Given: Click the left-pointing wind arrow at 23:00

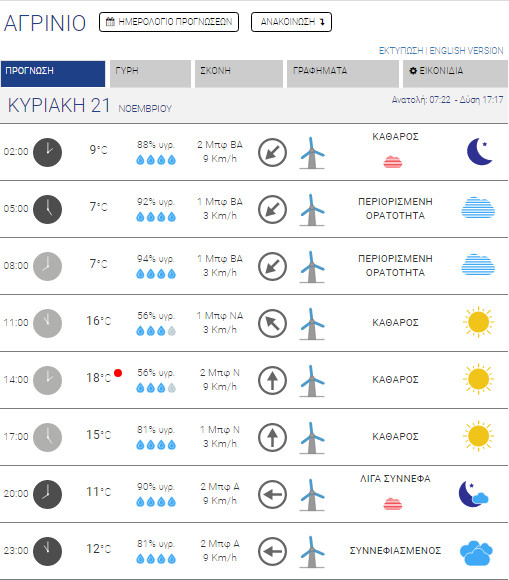Looking at the screenshot, I should click(x=272, y=551).
